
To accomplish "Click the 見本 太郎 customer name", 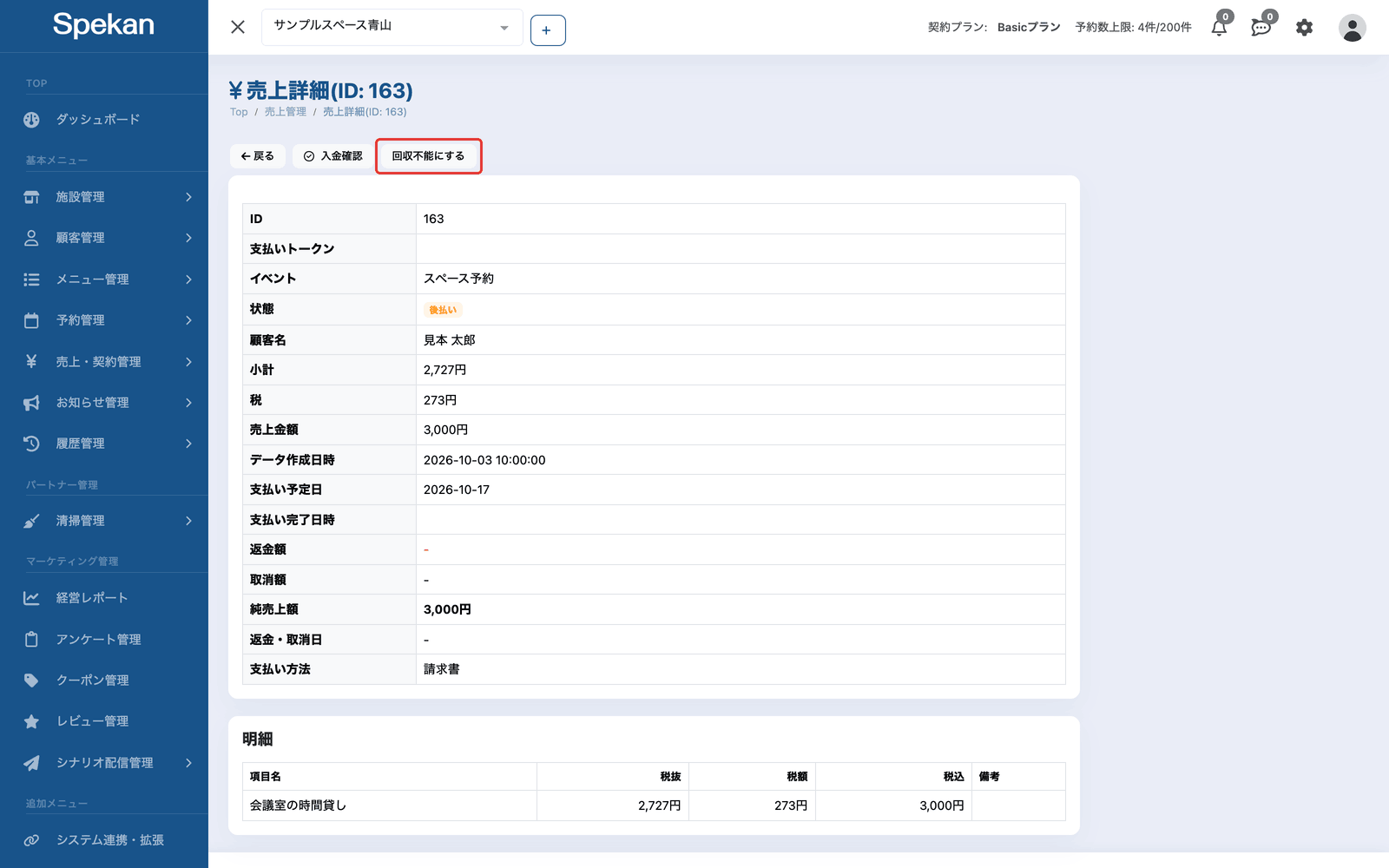I will click(x=450, y=340).
